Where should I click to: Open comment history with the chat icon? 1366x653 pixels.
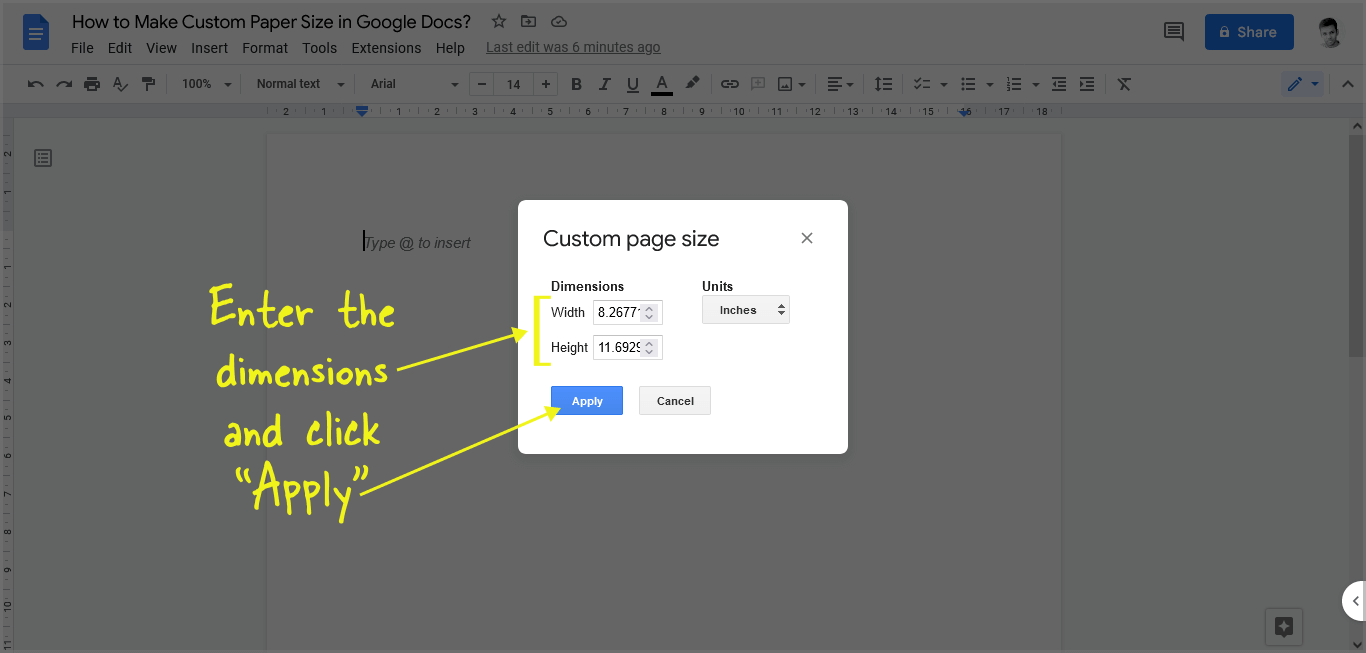click(x=1173, y=32)
